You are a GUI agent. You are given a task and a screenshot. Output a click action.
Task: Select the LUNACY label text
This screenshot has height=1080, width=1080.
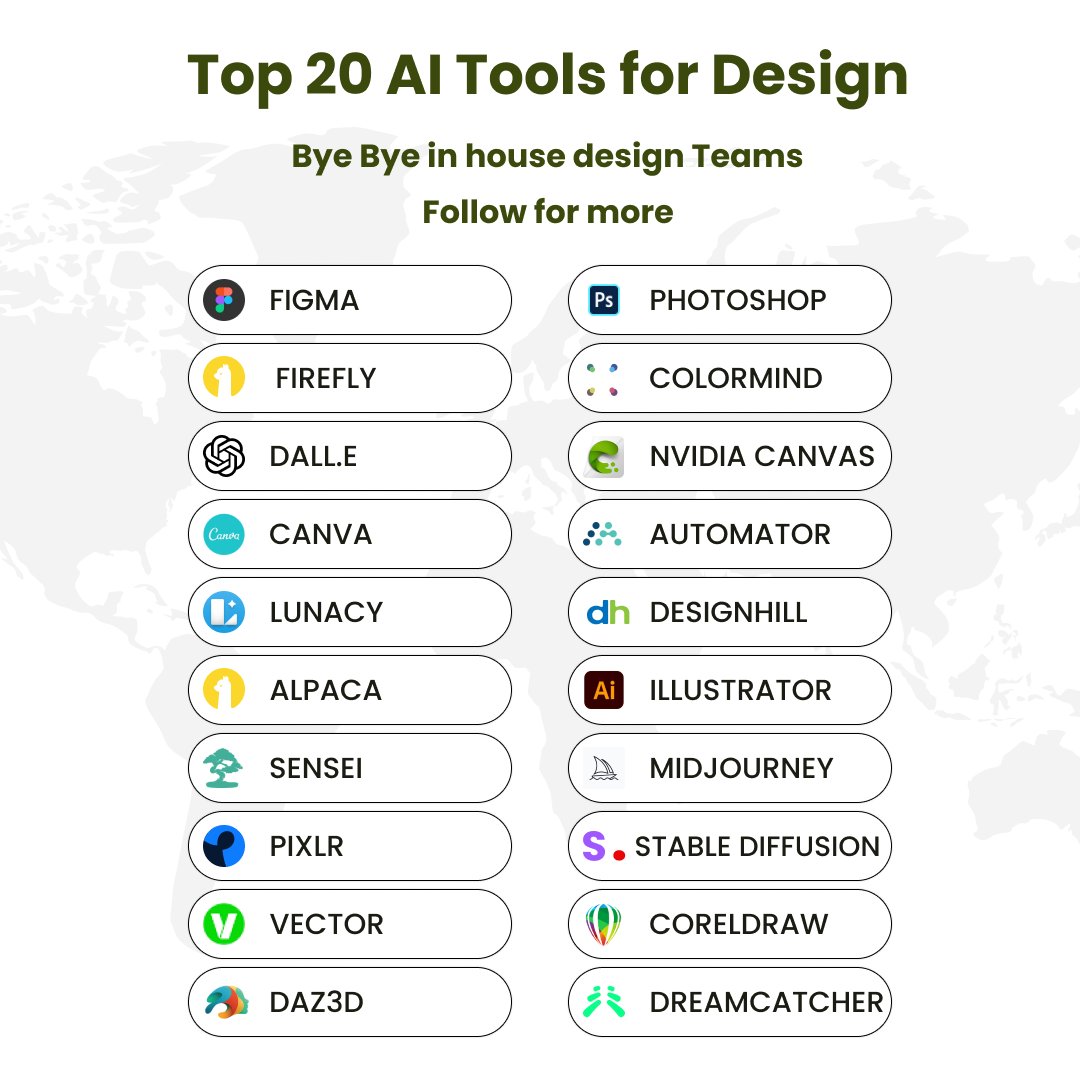click(x=326, y=612)
